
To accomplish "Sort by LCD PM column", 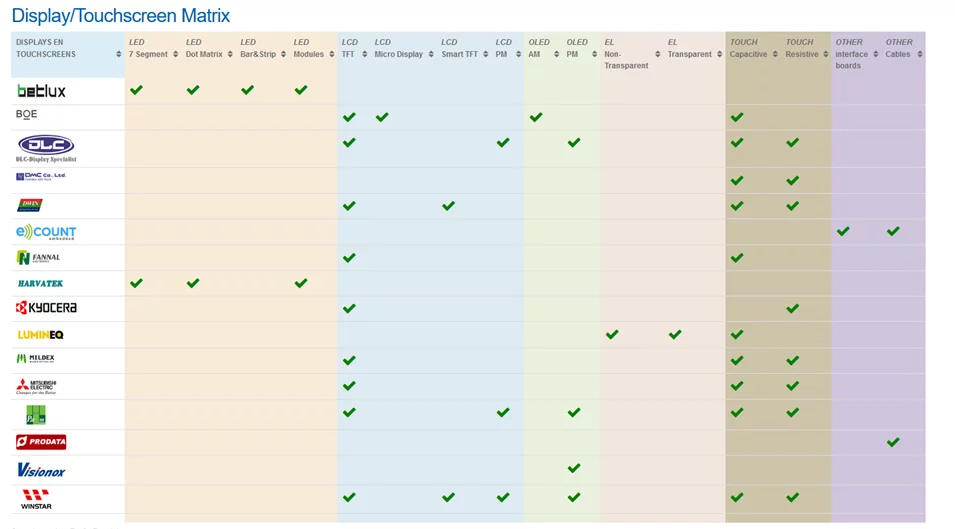I will click(x=518, y=54).
